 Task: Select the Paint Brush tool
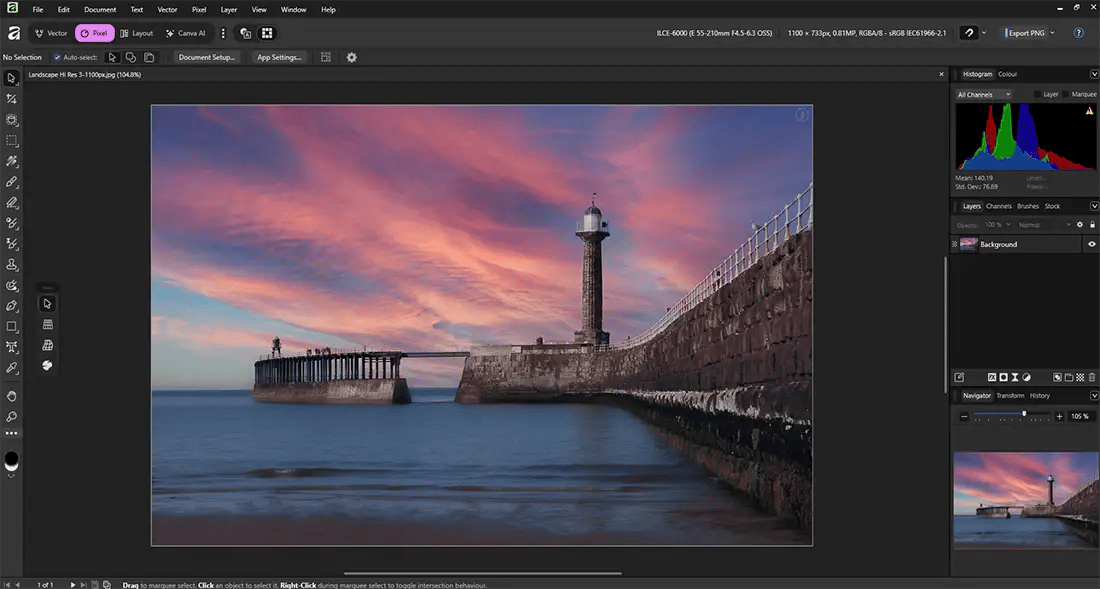(x=11, y=182)
